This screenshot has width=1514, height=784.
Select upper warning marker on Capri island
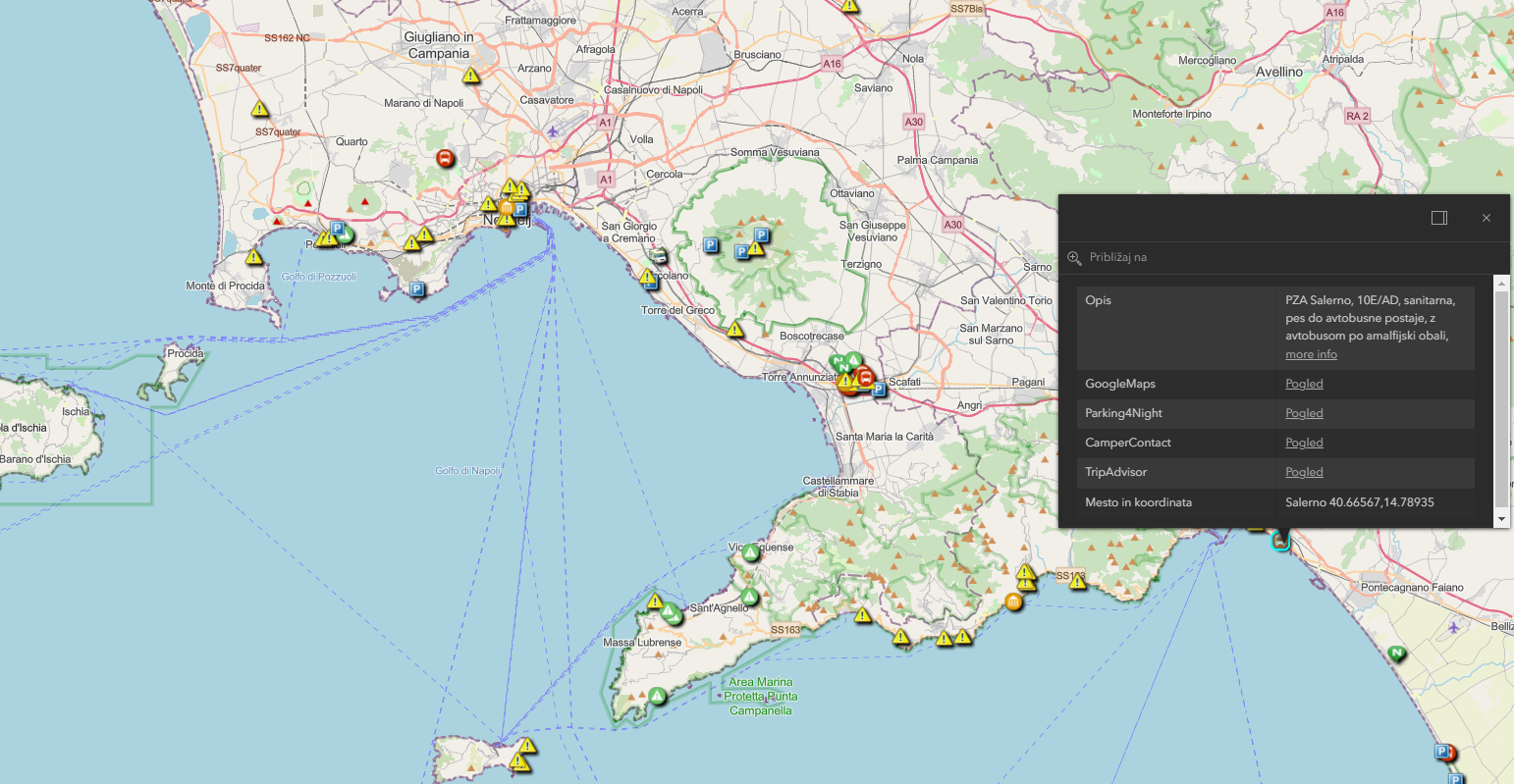pos(527,746)
